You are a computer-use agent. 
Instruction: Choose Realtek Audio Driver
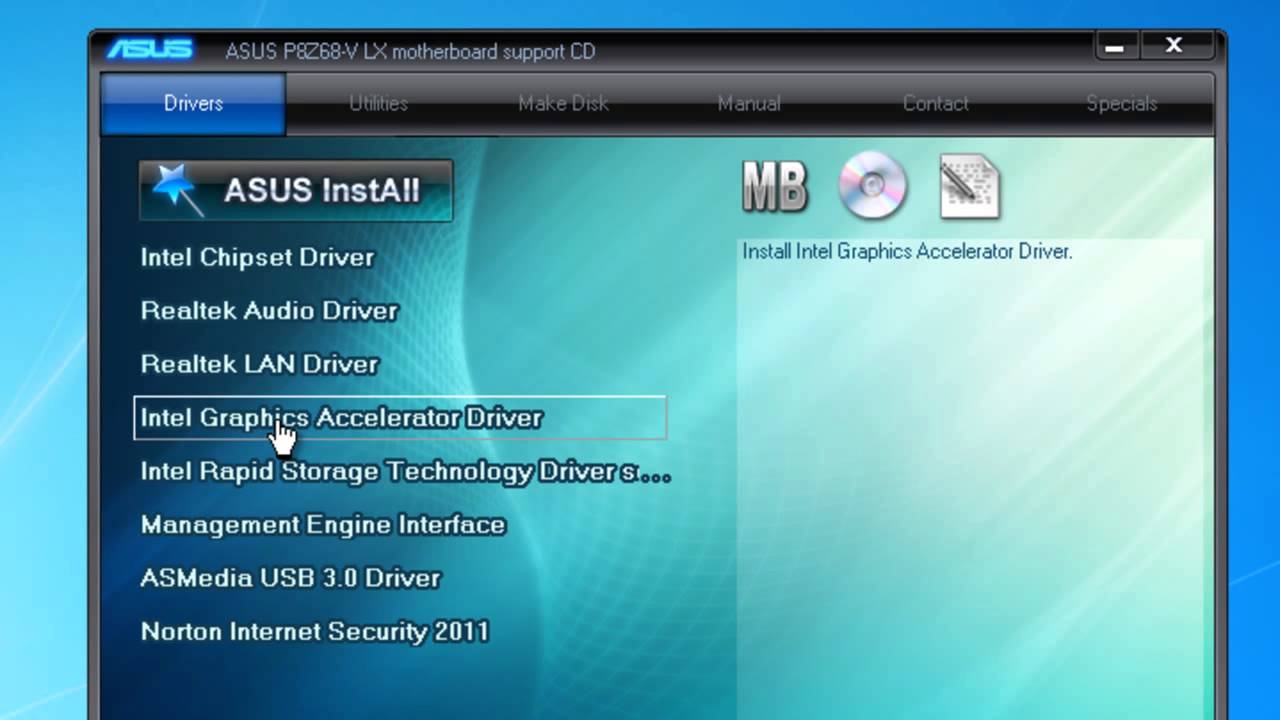[269, 311]
